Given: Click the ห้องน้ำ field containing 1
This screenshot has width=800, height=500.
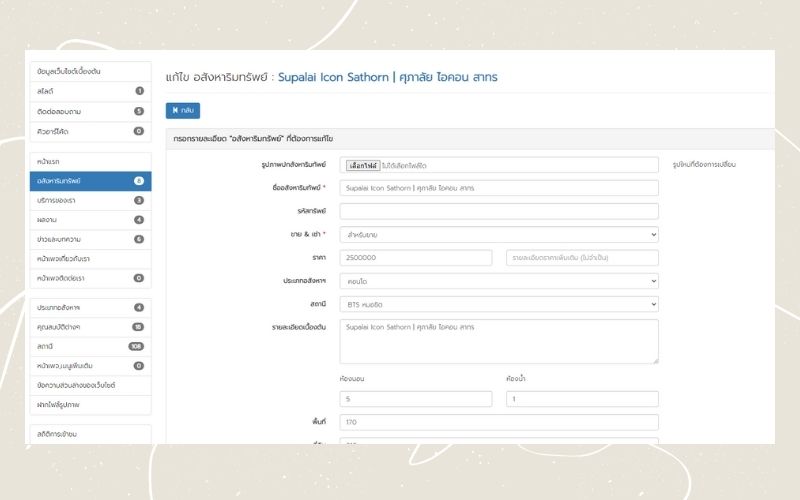Looking at the screenshot, I should 582,399.
